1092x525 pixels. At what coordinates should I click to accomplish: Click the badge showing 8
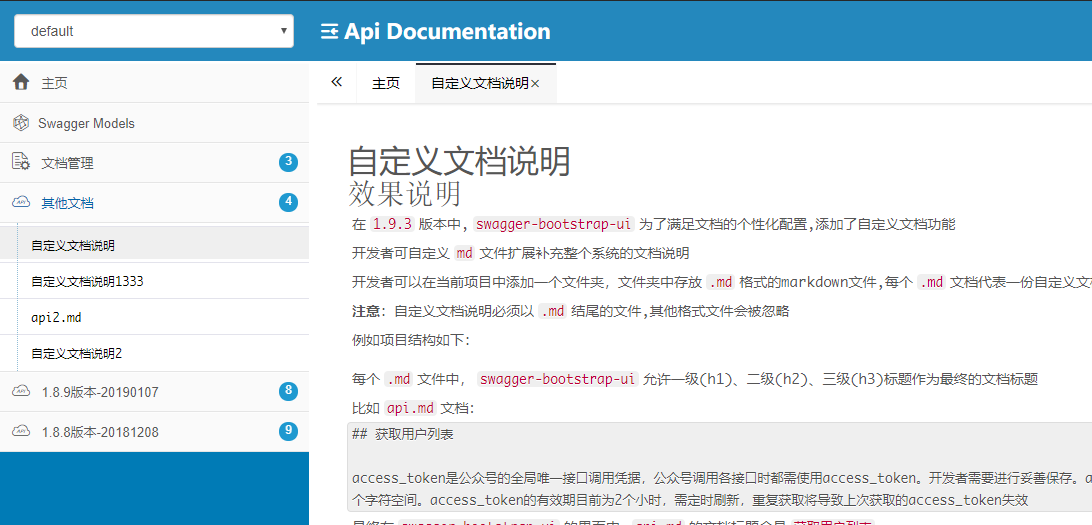pos(288,391)
